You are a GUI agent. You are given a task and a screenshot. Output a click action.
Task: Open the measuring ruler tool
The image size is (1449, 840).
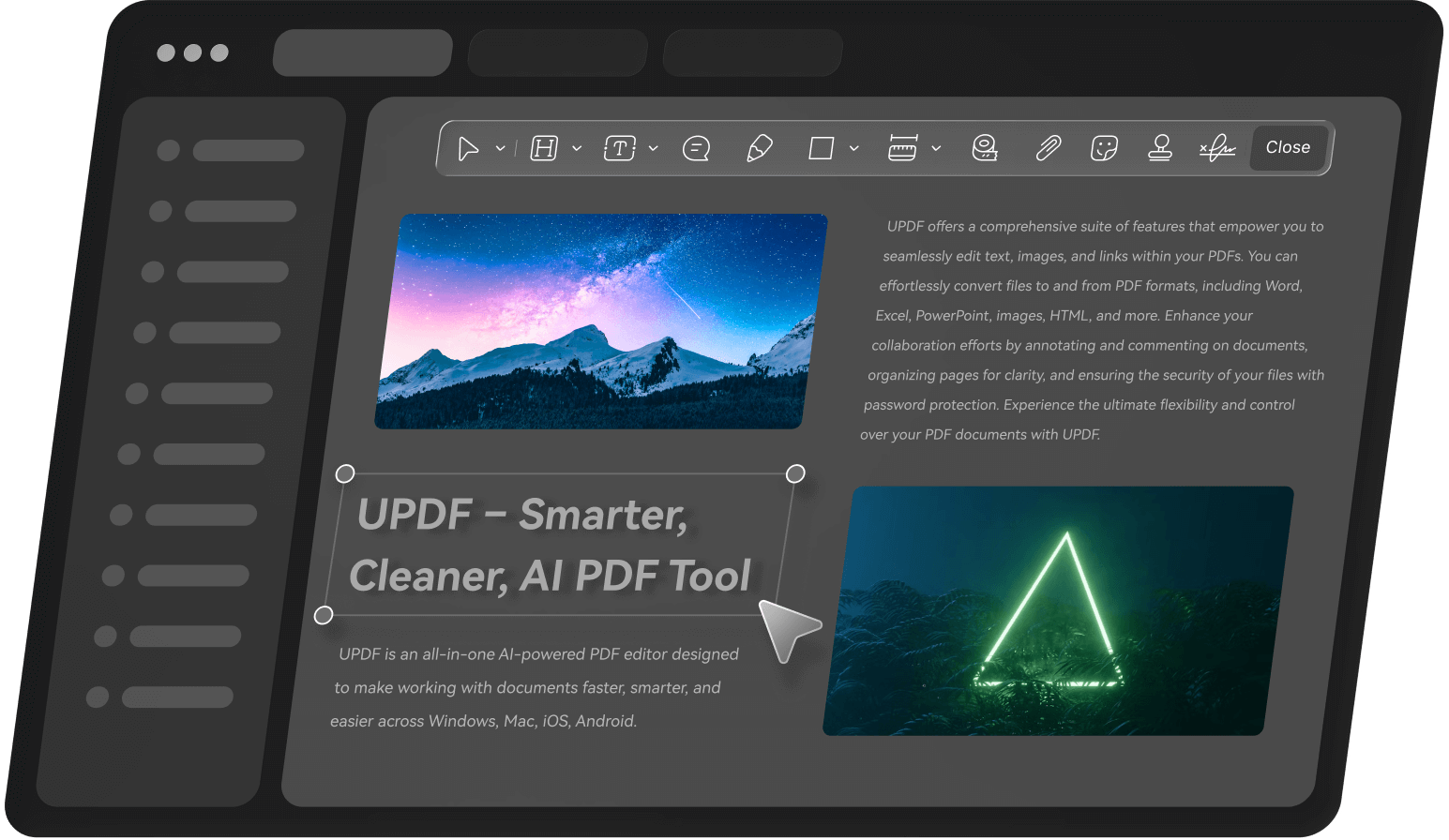(902, 148)
